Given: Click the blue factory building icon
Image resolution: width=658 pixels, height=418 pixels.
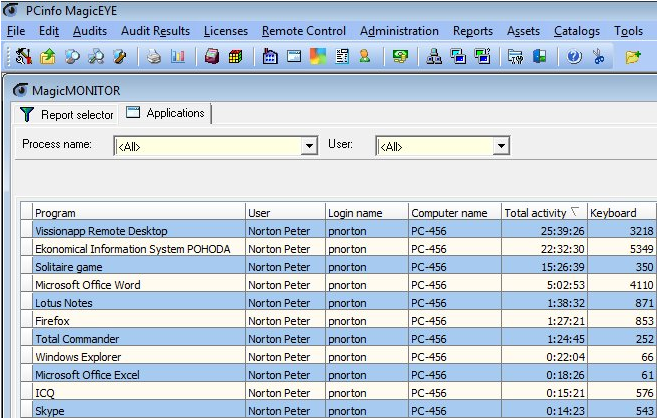Looking at the screenshot, I should click(270, 56).
